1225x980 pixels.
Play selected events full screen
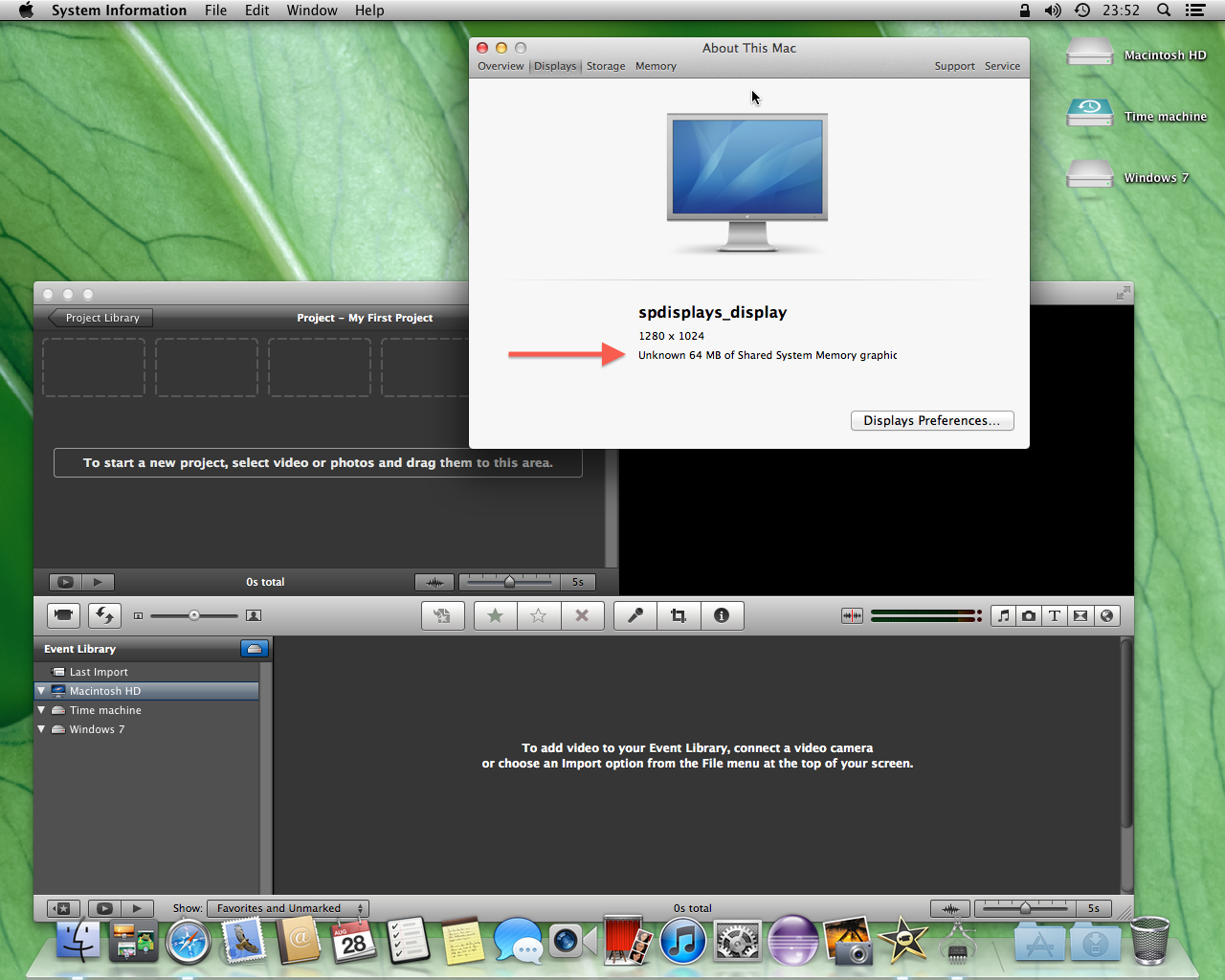tap(104, 908)
